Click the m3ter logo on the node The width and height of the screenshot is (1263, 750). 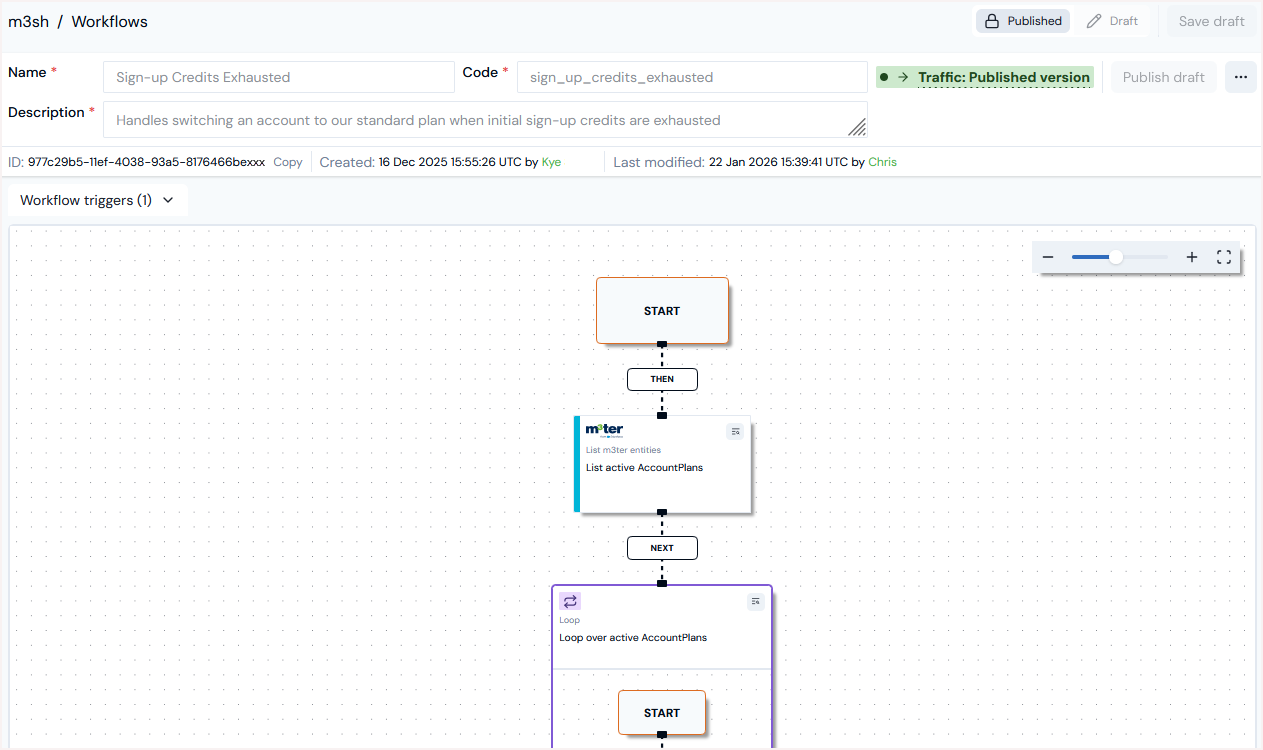(604, 430)
